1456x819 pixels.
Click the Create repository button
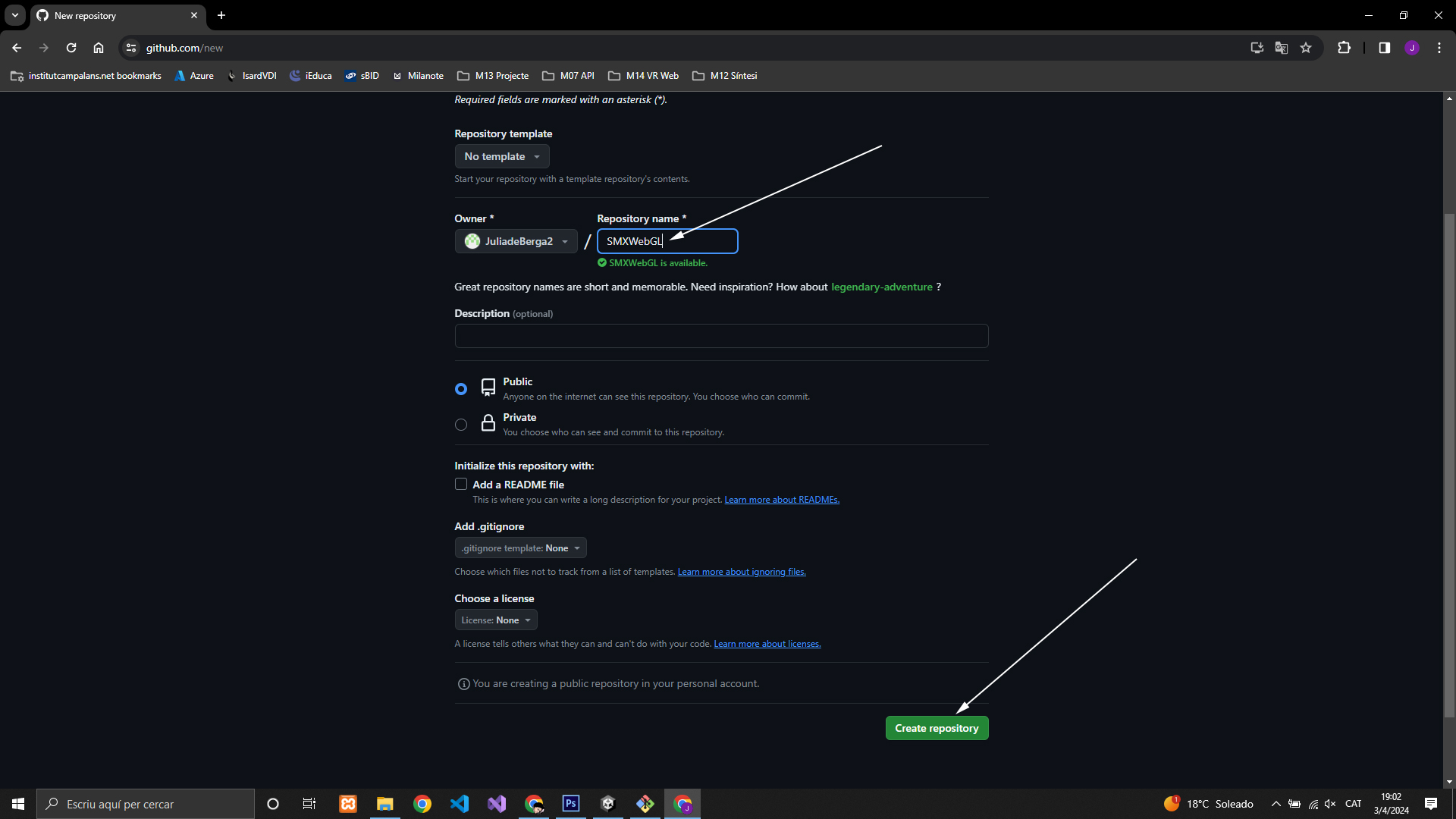pos(937,728)
